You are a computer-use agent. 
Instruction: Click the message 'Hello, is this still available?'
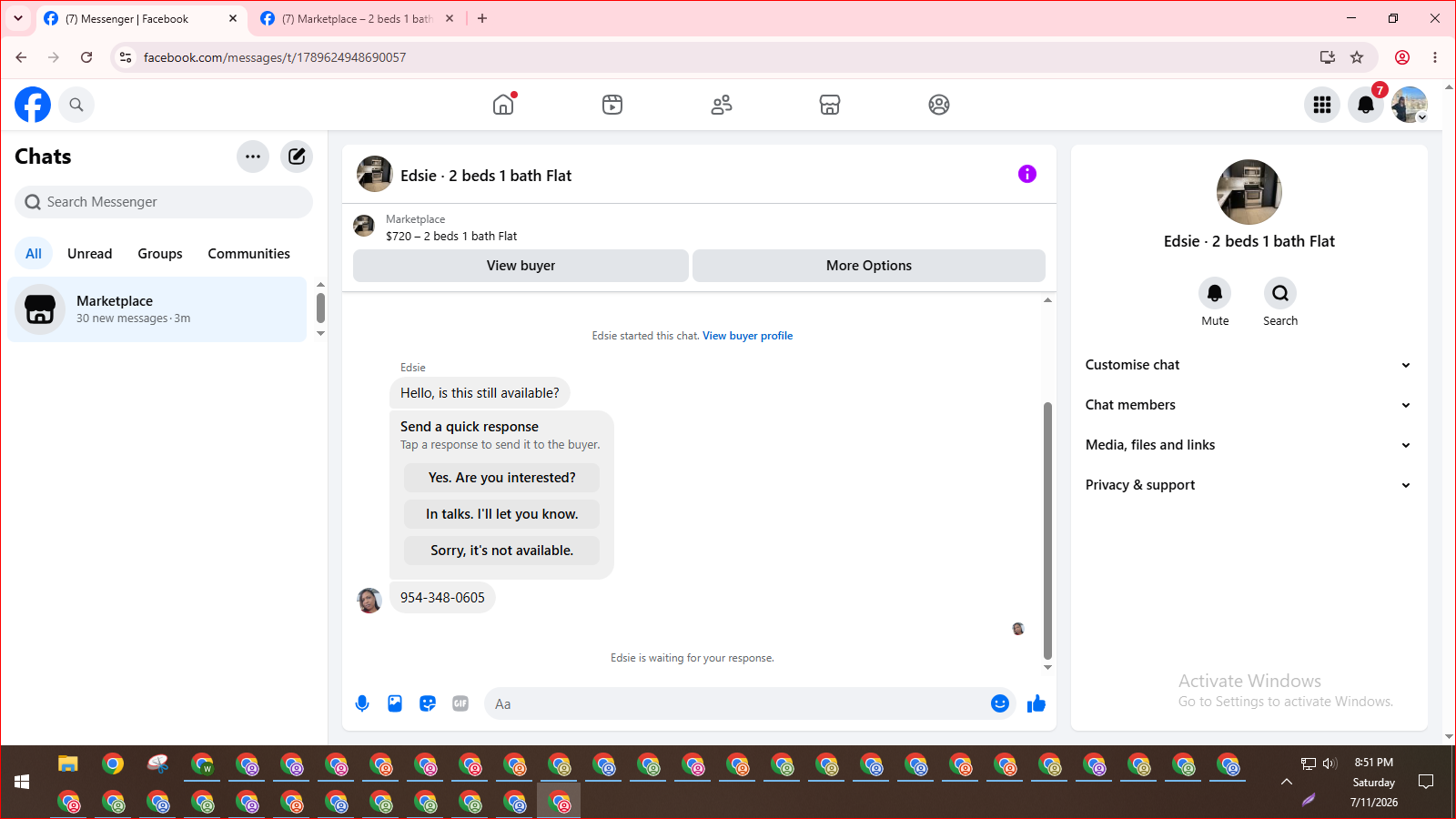tap(480, 393)
